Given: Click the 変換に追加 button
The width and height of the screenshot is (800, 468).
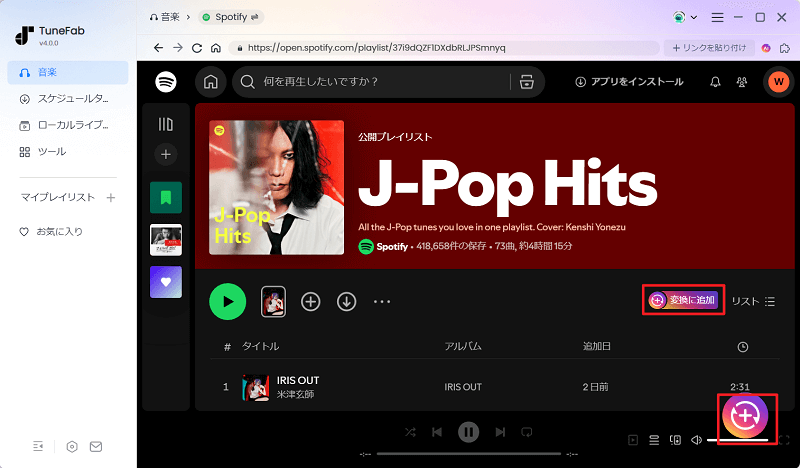Looking at the screenshot, I should [683, 300].
